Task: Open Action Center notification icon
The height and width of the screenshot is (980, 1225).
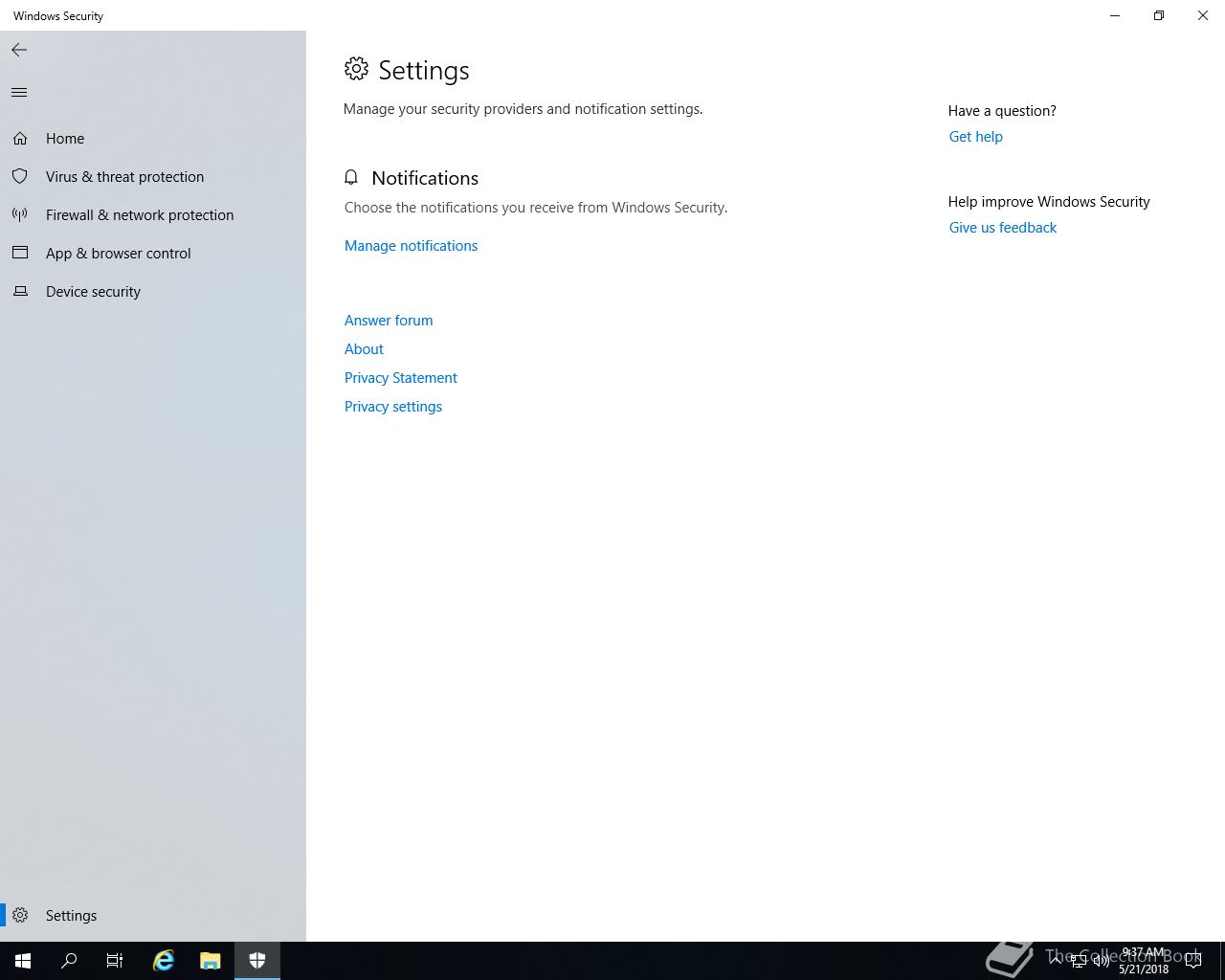Action: (x=1193, y=961)
